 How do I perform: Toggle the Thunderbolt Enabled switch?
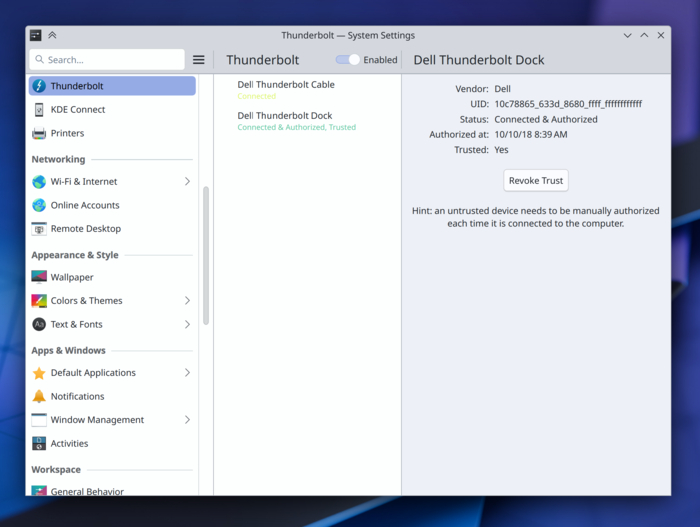click(347, 60)
